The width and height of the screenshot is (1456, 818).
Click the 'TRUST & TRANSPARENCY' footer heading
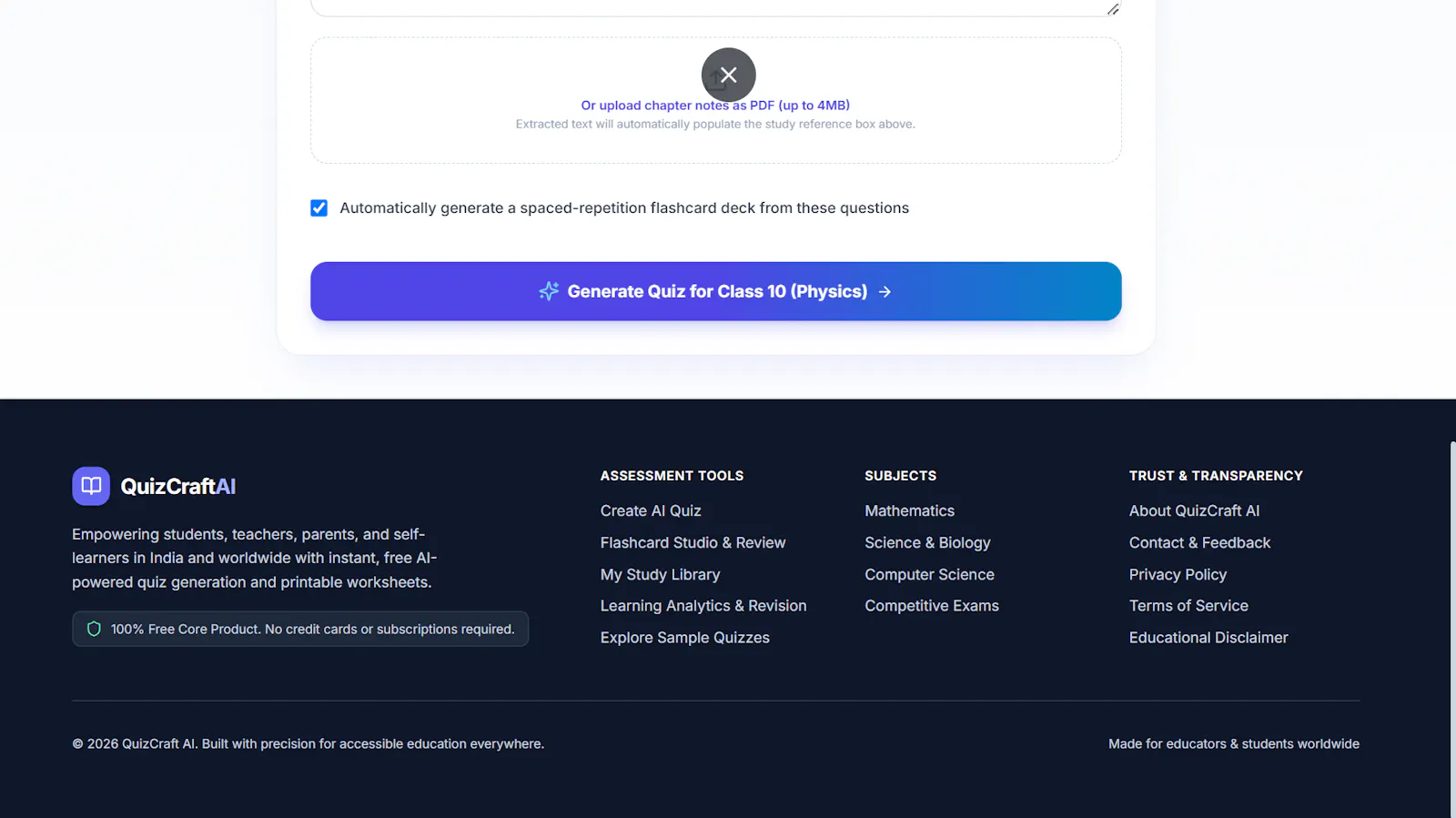[x=1216, y=476]
